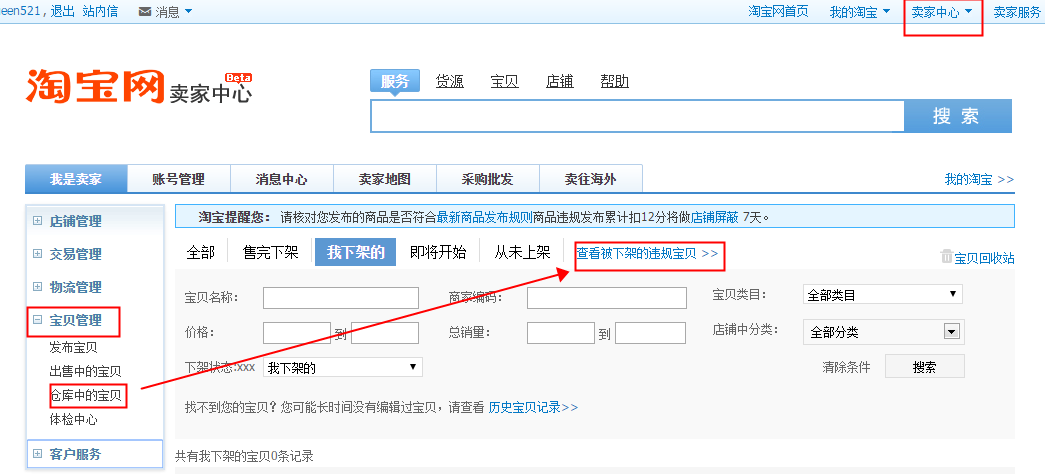Select the 即将开始 filter tab
The image size is (1045, 474).
pyautogui.click(x=438, y=253)
